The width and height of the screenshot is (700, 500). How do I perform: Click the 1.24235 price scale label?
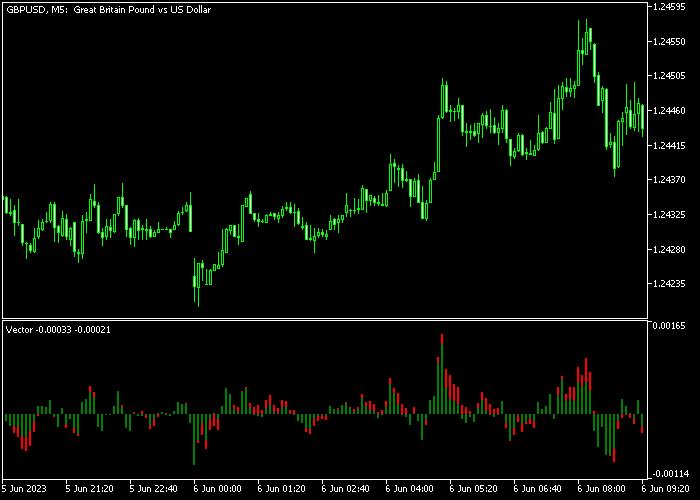[669, 284]
